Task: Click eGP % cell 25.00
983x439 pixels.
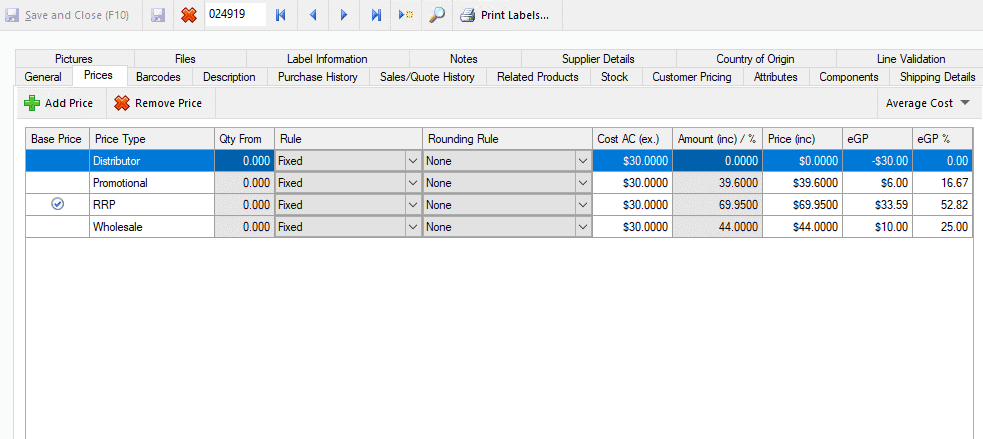Action: pyautogui.click(x=943, y=227)
